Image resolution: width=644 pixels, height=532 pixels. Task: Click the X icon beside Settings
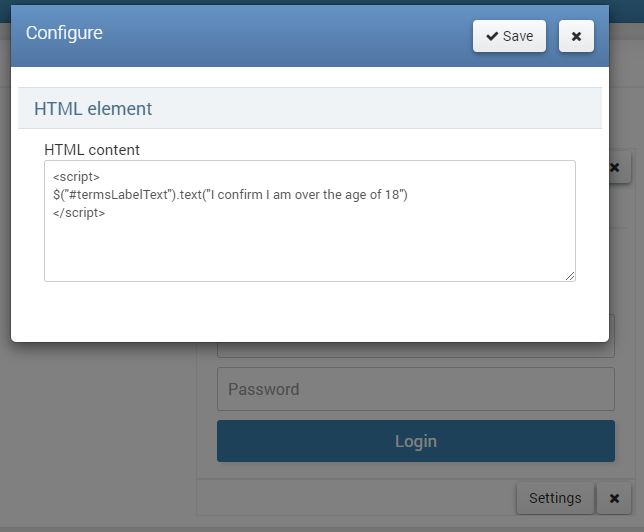pos(614,498)
